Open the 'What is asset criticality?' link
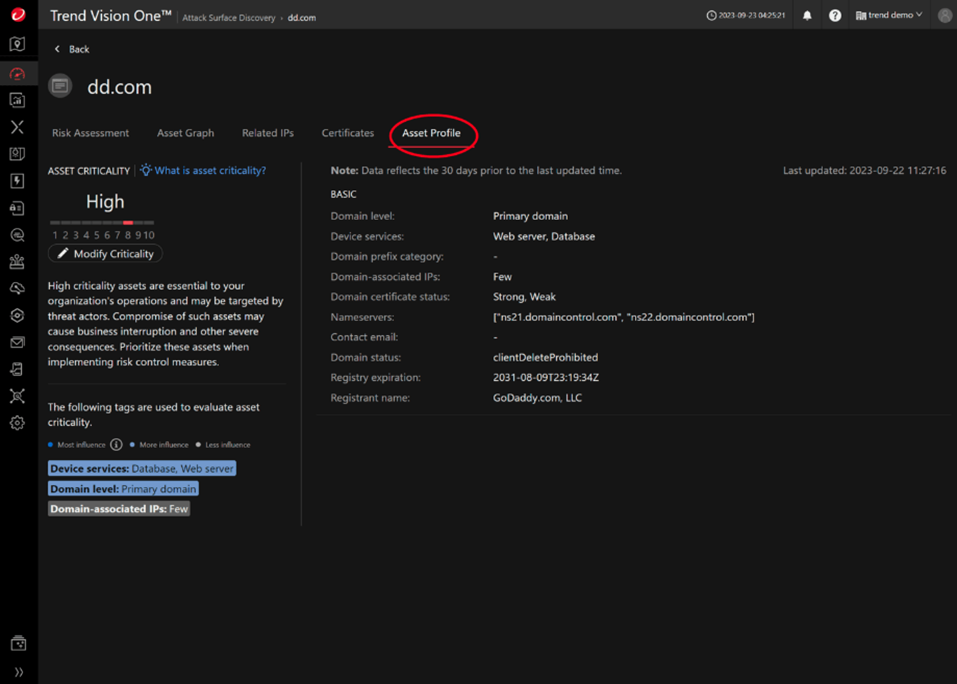 [x=210, y=171]
